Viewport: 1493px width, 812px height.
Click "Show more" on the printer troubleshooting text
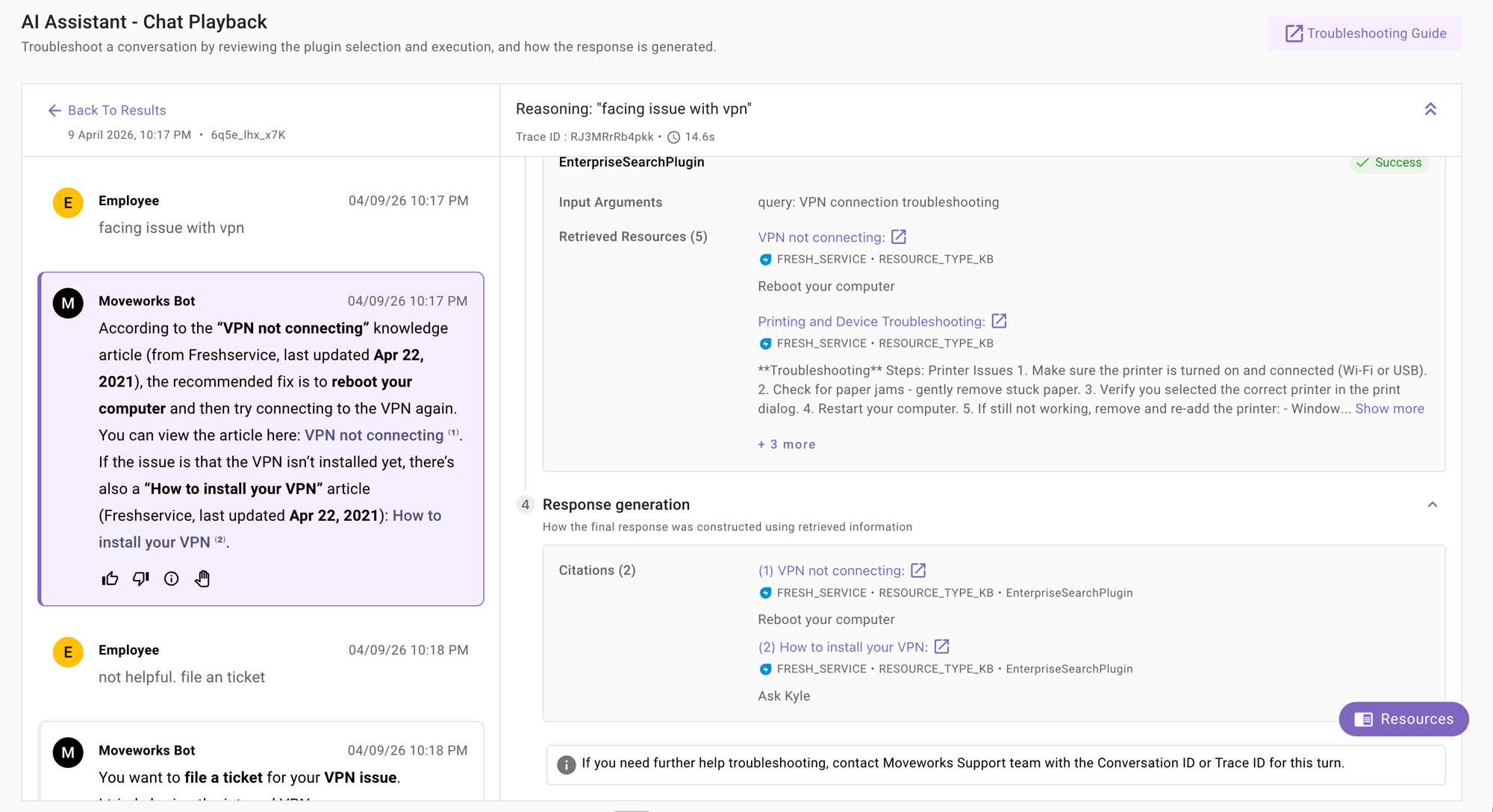pos(1389,408)
